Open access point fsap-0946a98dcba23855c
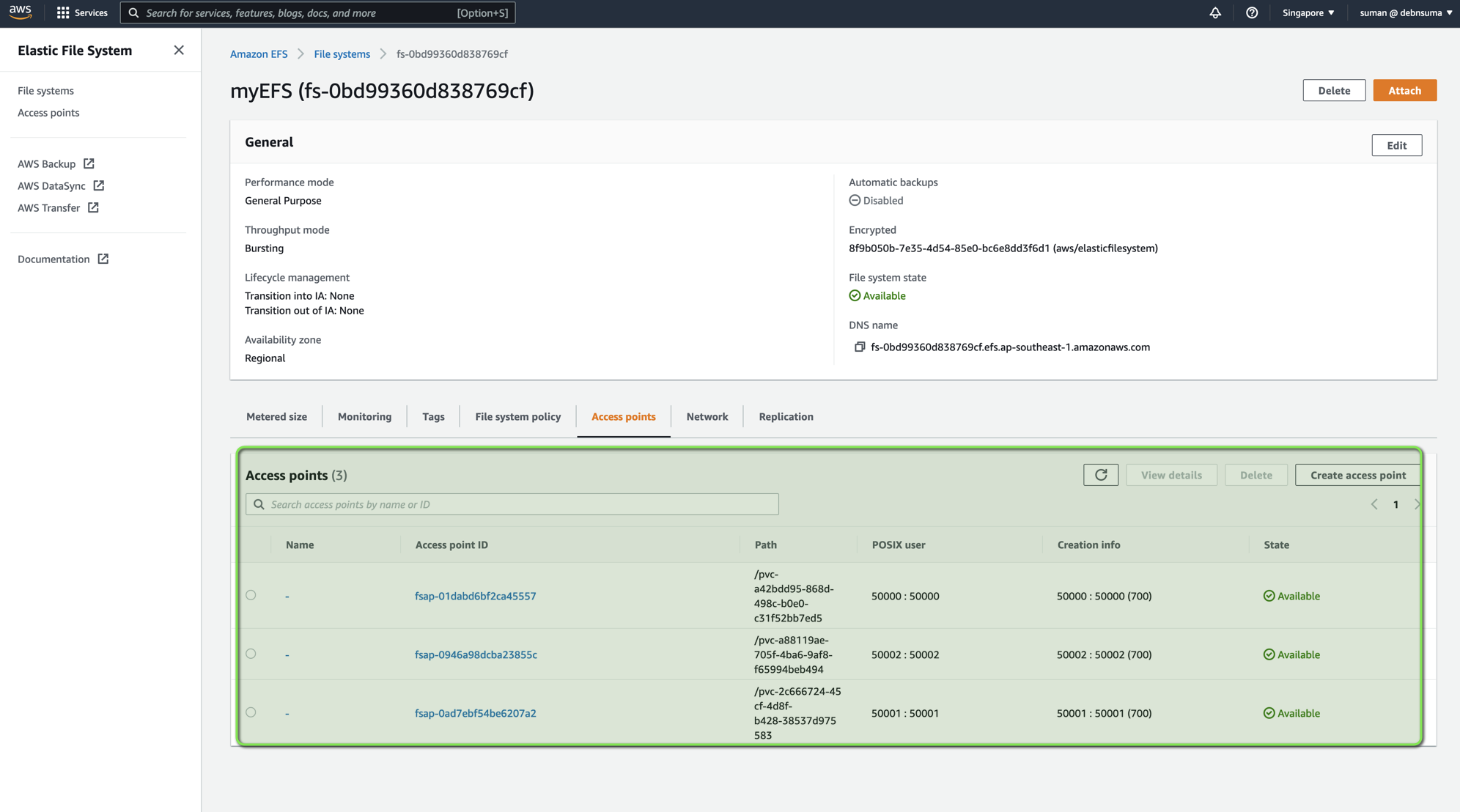Viewport: 1460px width, 812px height. tap(476, 654)
